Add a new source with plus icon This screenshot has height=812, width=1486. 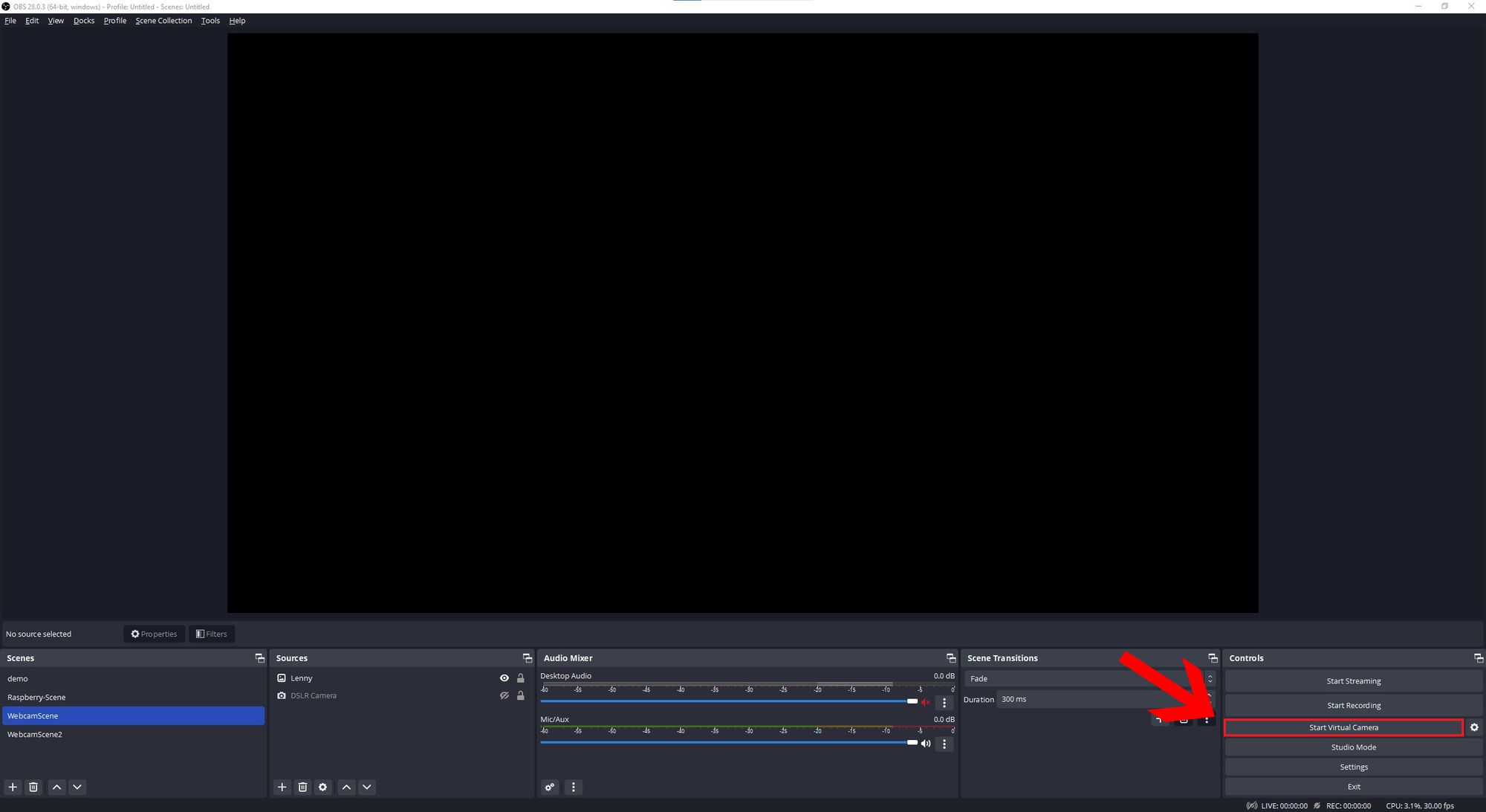pyautogui.click(x=282, y=787)
